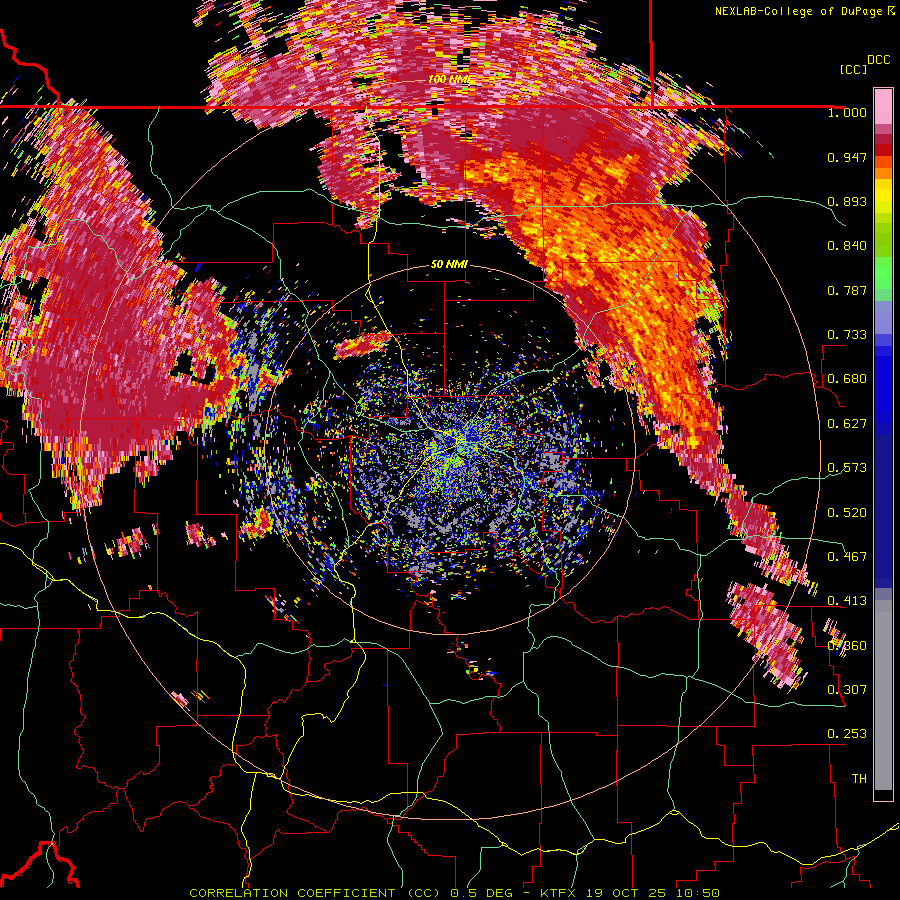The width and height of the screenshot is (900, 900).
Task: Click the 0.787 color scale value
Action: coord(847,290)
